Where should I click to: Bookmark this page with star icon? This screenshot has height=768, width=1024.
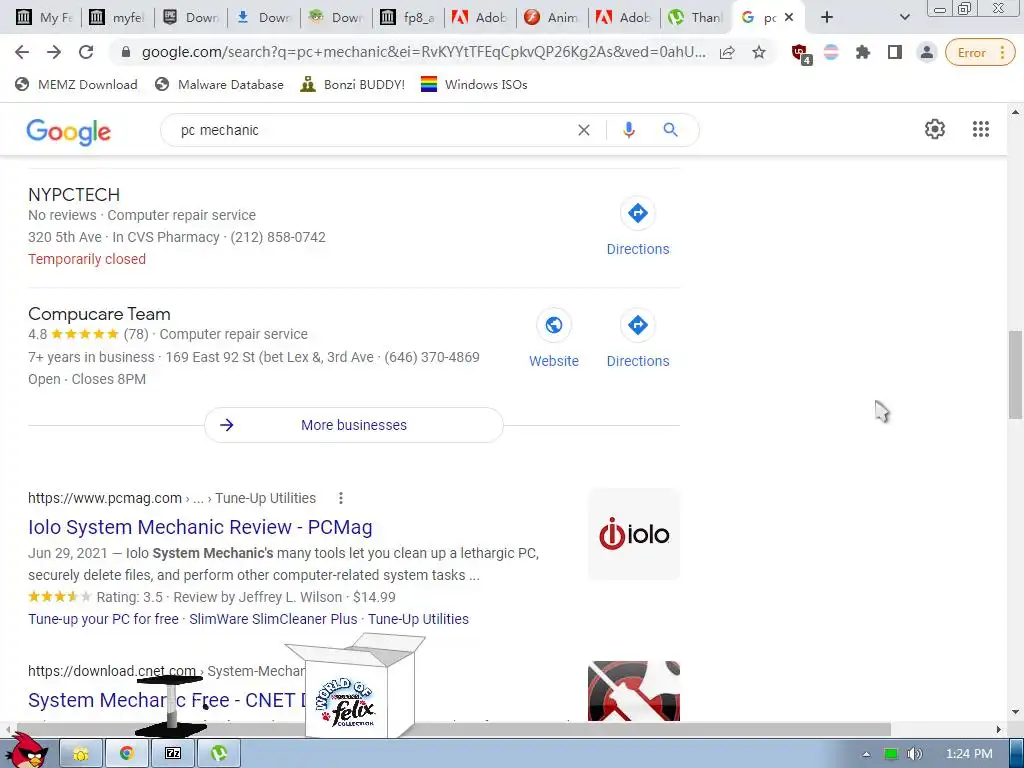[758, 52]
